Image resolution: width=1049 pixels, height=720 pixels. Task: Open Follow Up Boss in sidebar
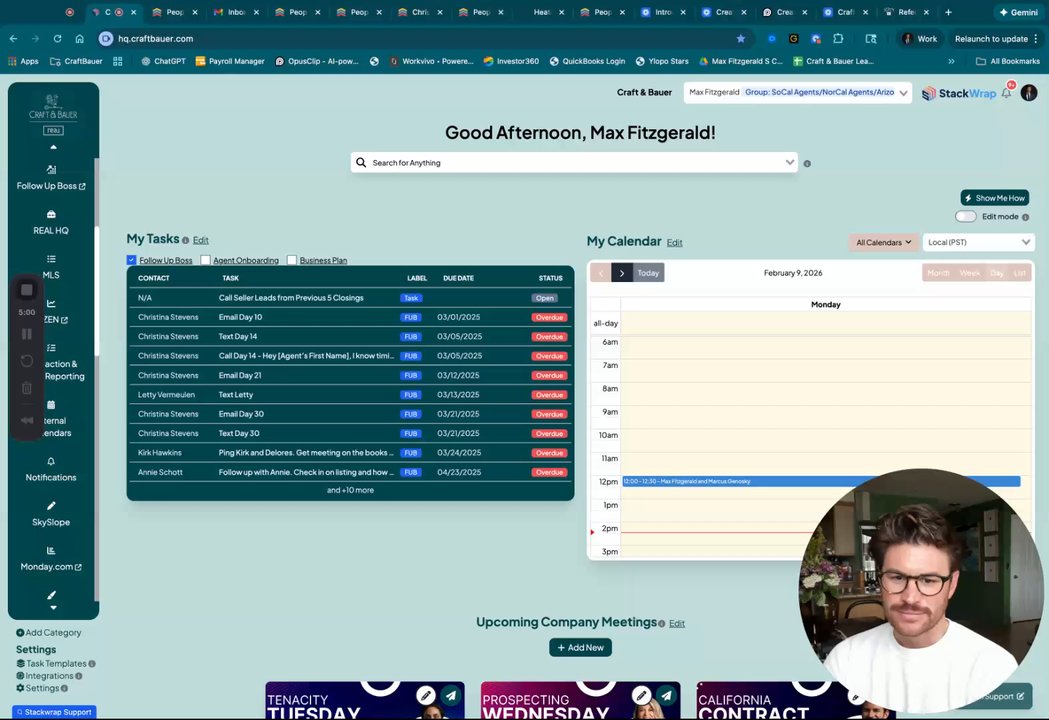point(51,178)
